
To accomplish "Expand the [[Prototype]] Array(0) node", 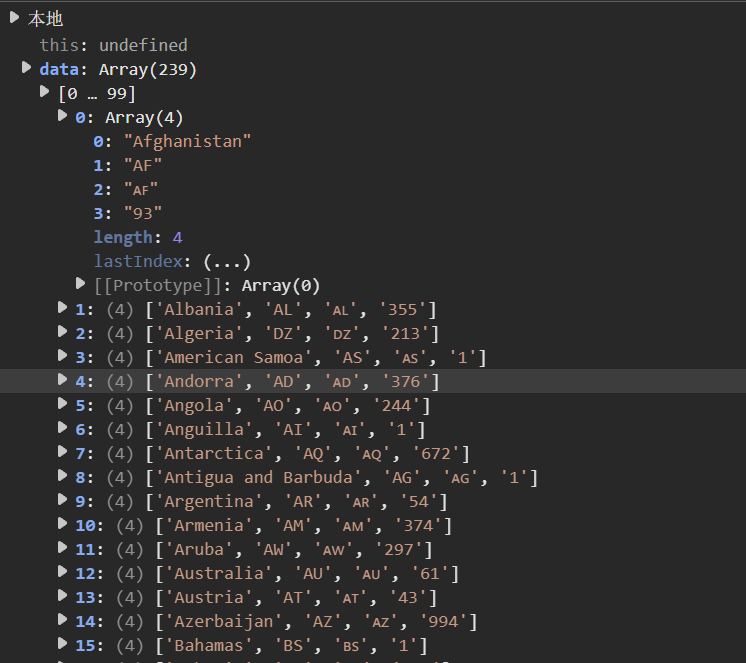I will 81,285.
